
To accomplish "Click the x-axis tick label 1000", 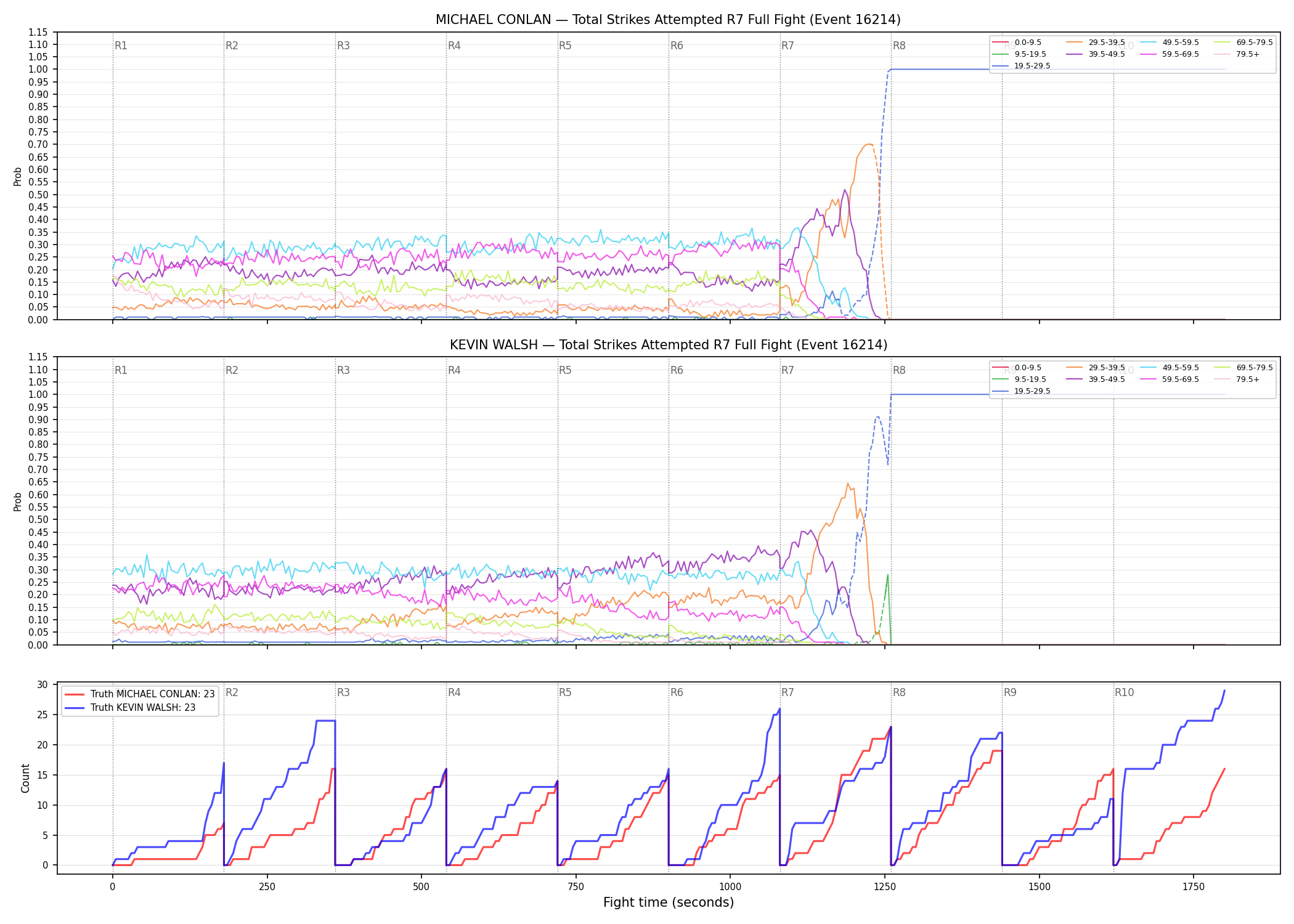I will (730, 886).
